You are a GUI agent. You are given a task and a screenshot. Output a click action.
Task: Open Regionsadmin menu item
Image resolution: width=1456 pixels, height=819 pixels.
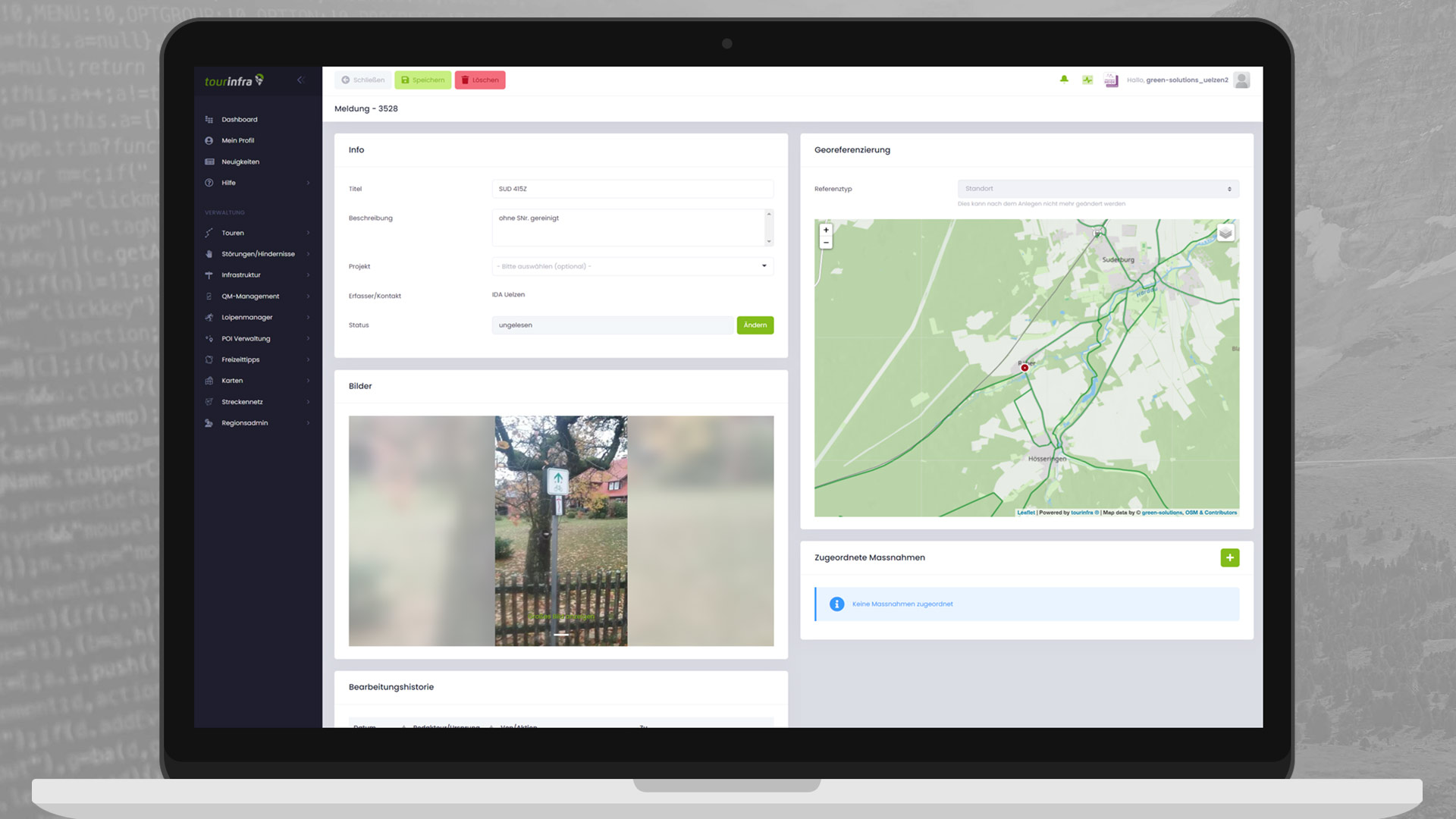click(244, 423)
